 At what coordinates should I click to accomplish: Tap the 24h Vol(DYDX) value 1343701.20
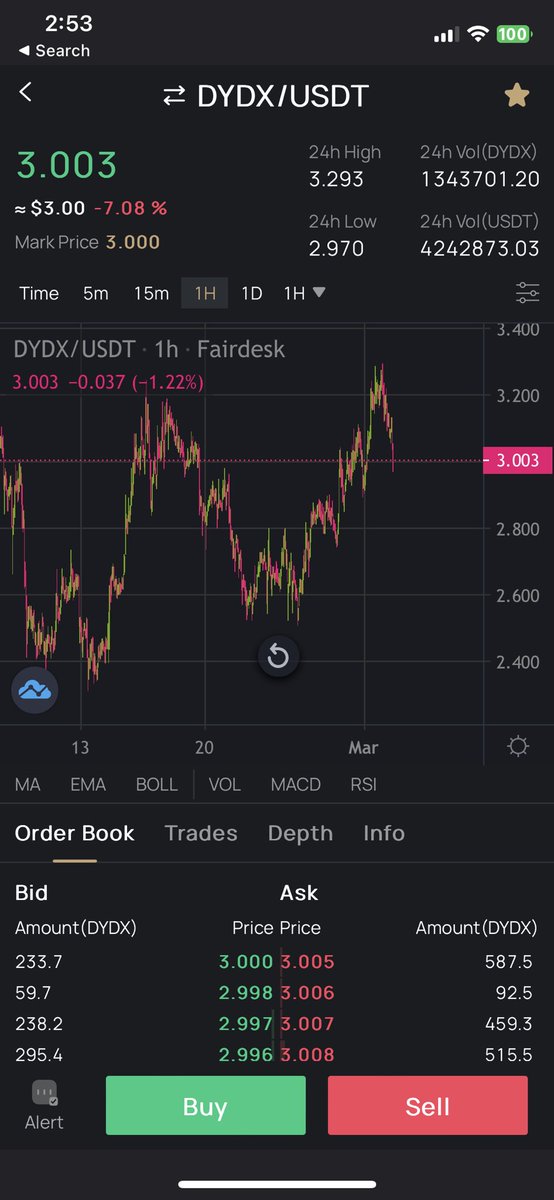480,180
